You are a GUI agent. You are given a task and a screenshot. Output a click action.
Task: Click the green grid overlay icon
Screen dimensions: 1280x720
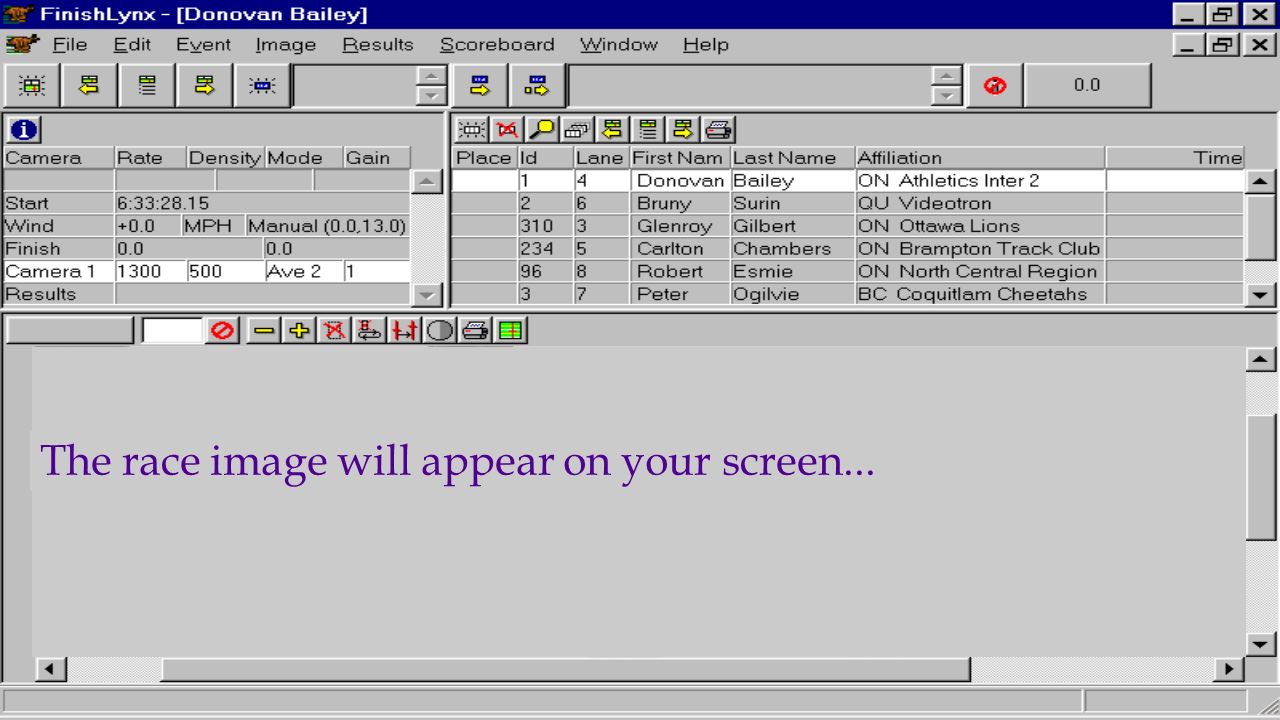[x=510, y=331]
